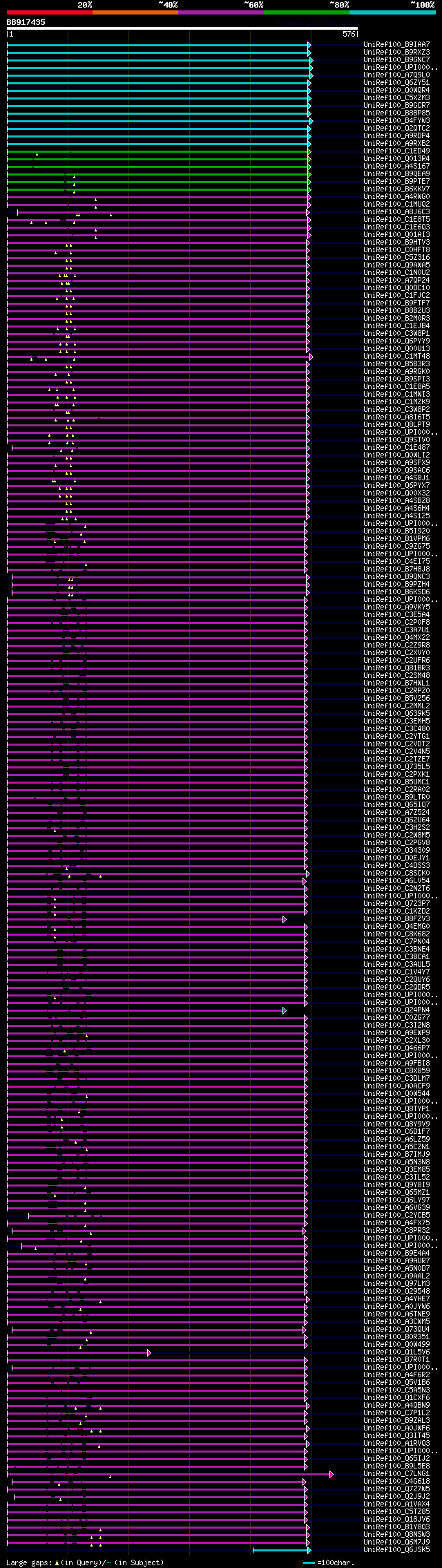Select the UniRef100_B9E4A4 label
Viewport: 442px width, 1568px height.
click(x=396, y=1253)
